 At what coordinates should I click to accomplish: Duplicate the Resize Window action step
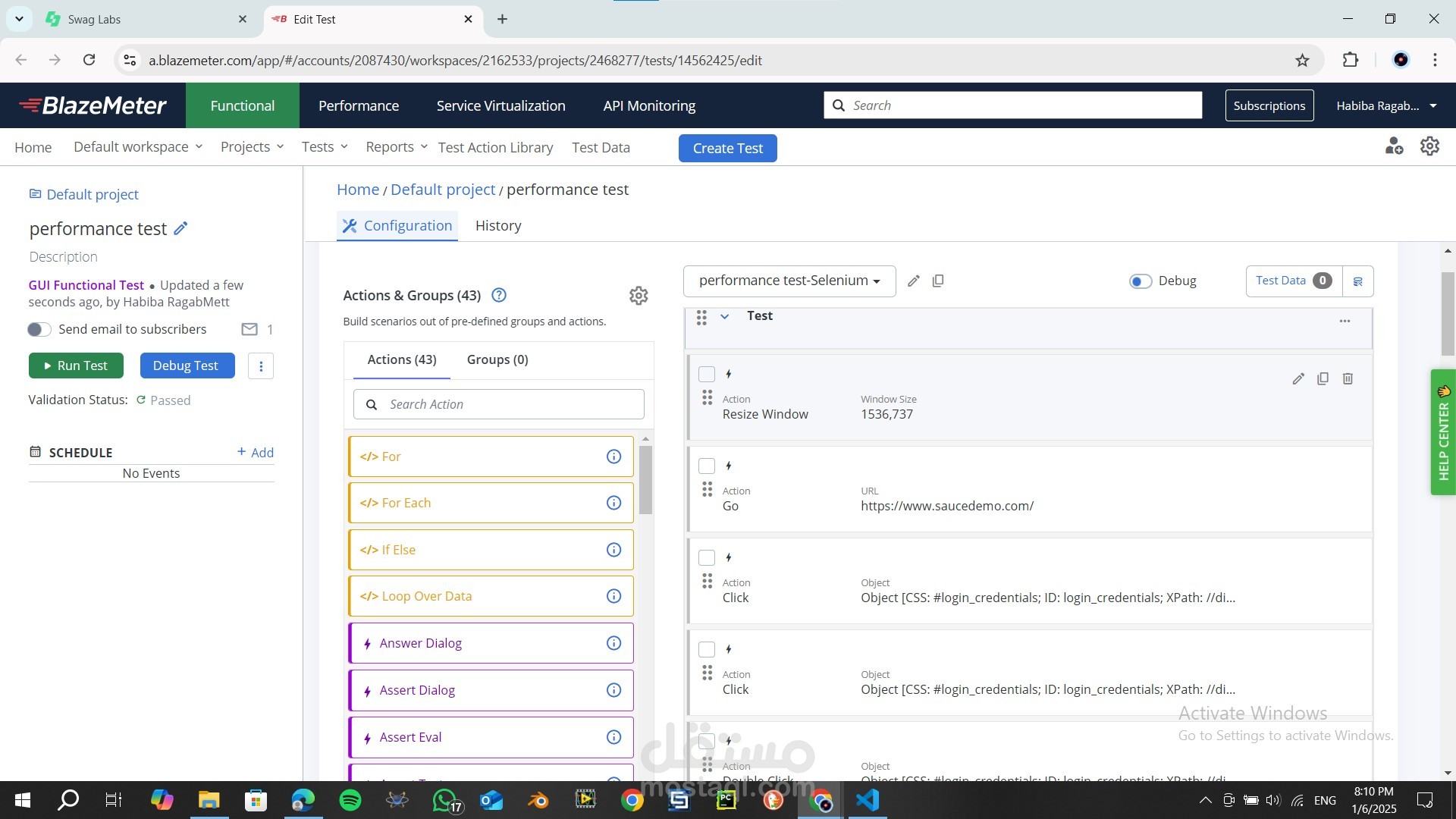point(1323,378)
